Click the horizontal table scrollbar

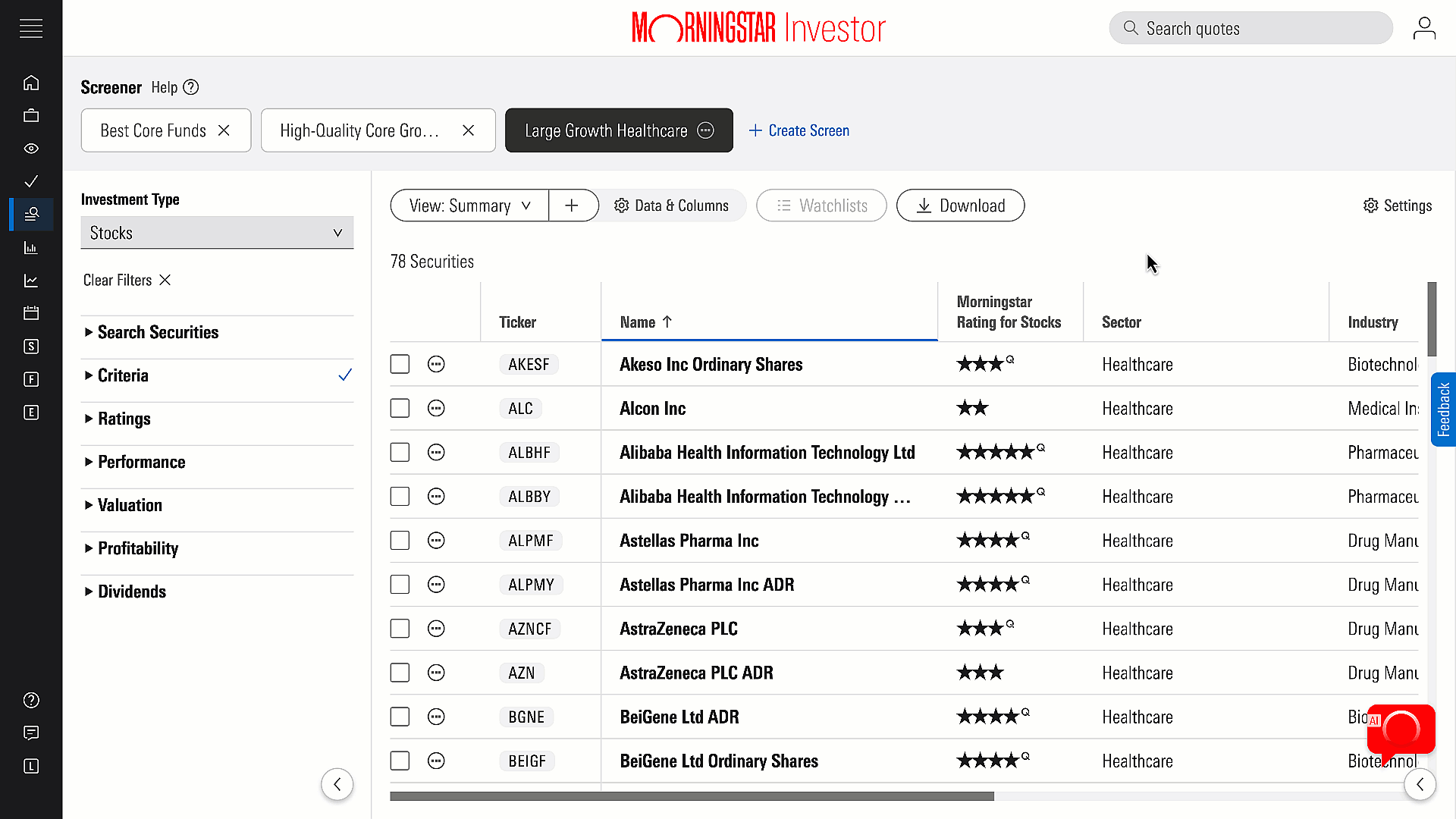[692, 796]
